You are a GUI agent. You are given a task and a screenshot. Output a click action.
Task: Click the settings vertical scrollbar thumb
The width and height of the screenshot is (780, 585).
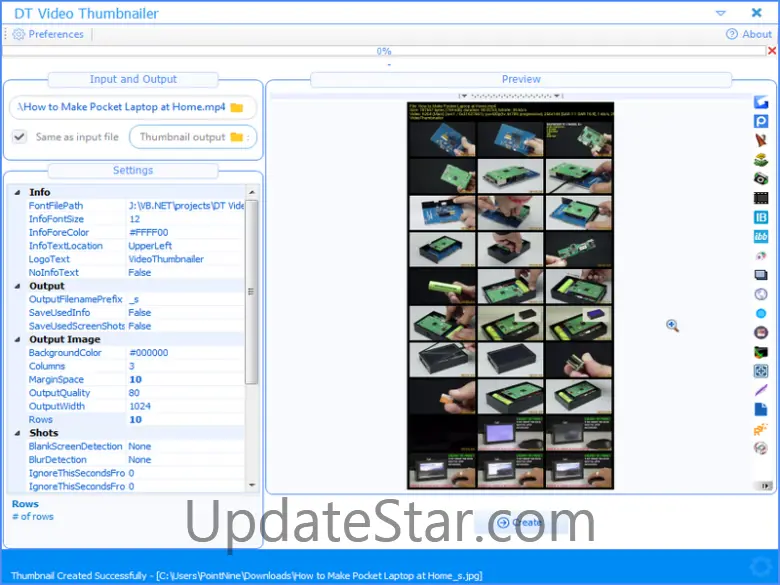pyautogui.click(x=252, y=292)
